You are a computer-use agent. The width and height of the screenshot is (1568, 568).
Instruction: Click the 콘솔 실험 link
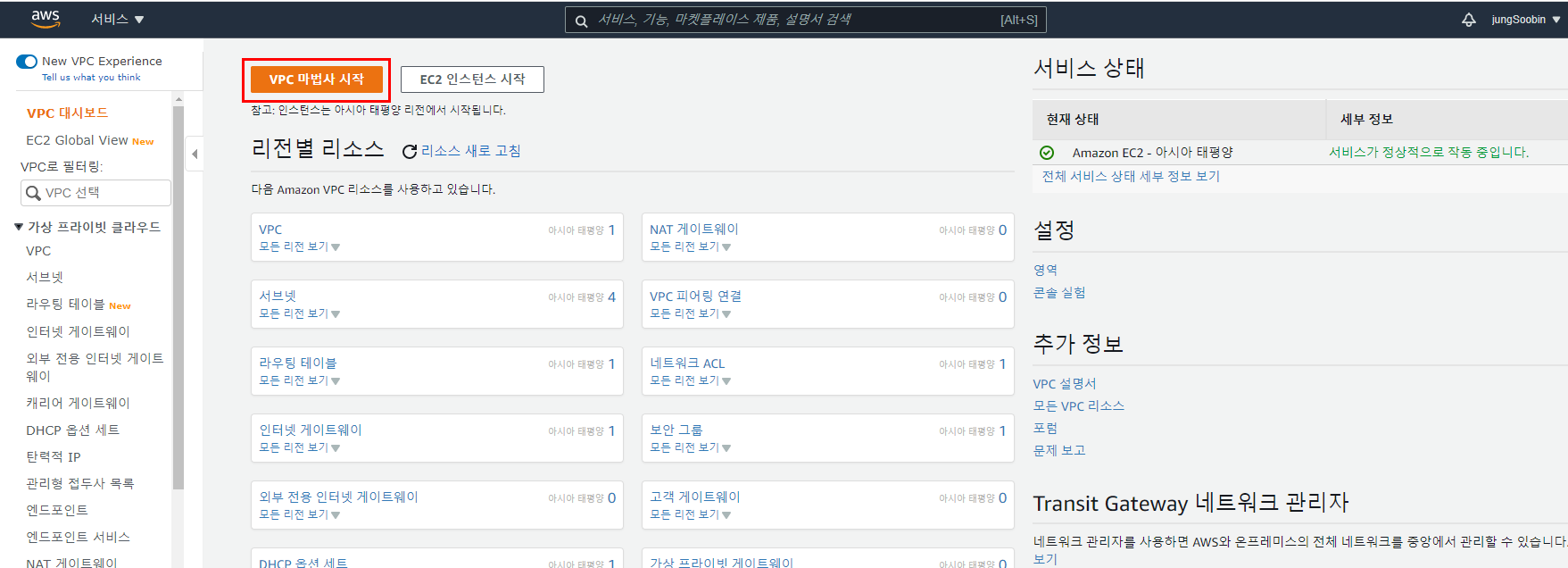(x=1059, y=293)
